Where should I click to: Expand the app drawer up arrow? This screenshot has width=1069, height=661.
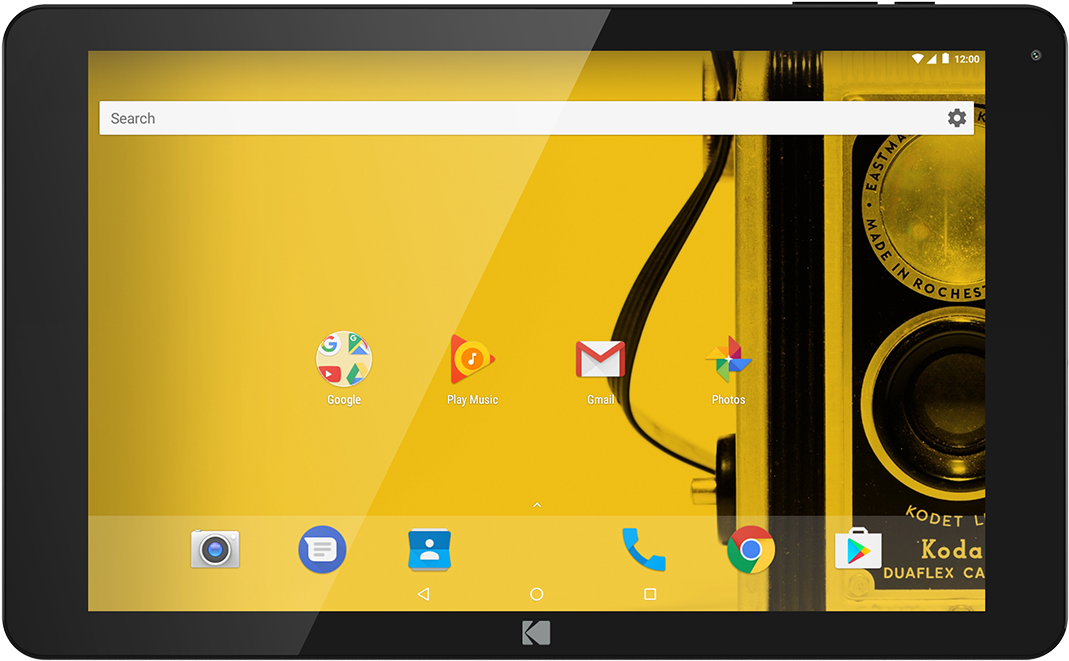click(x=537, y=505)
